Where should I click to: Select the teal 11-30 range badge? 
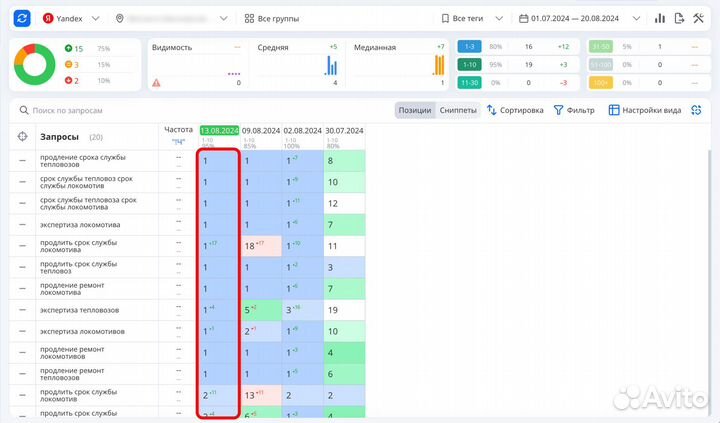pos(469,83)
